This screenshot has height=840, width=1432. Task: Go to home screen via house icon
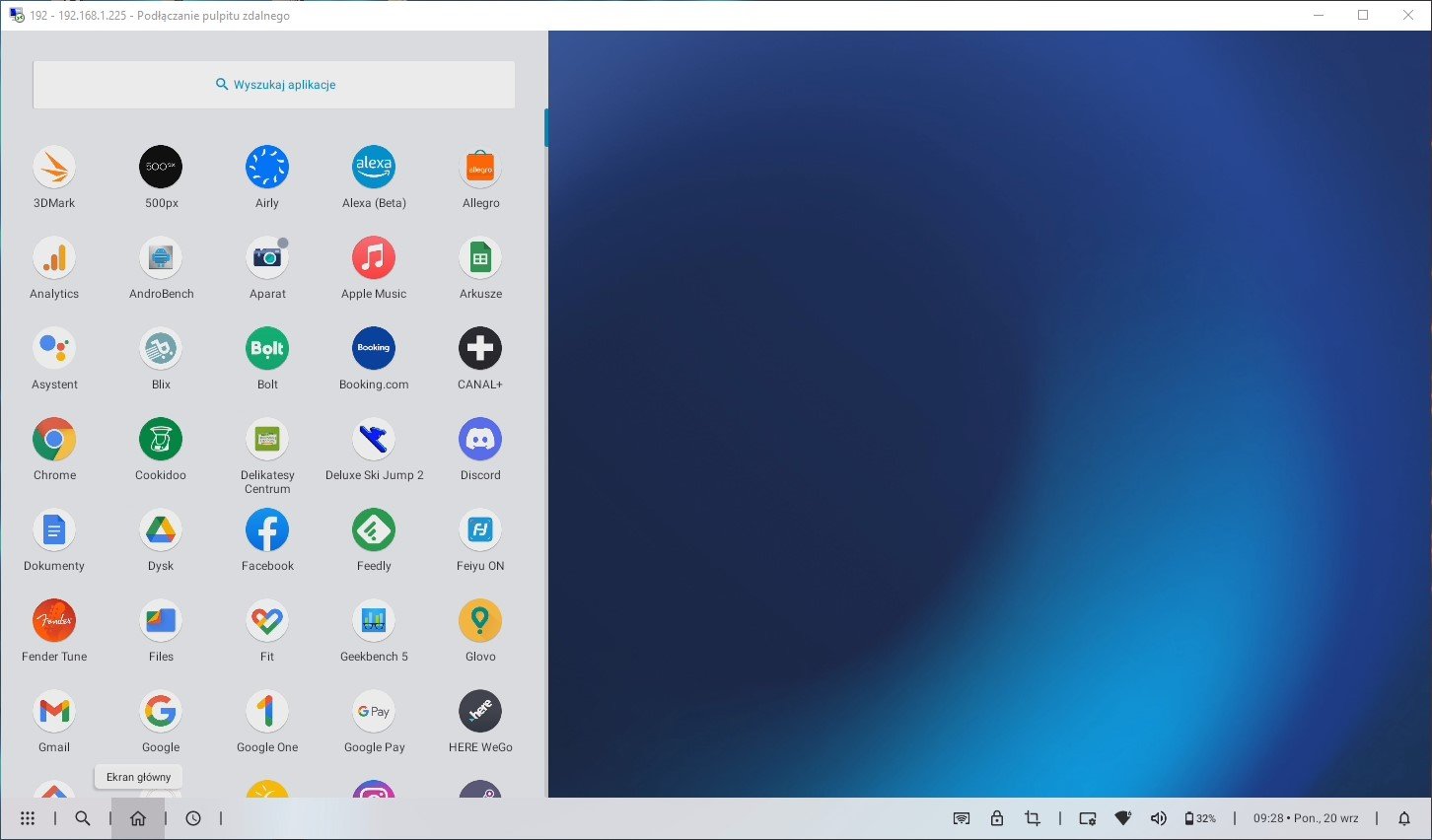pyautogui.click(x=138, y=818)
